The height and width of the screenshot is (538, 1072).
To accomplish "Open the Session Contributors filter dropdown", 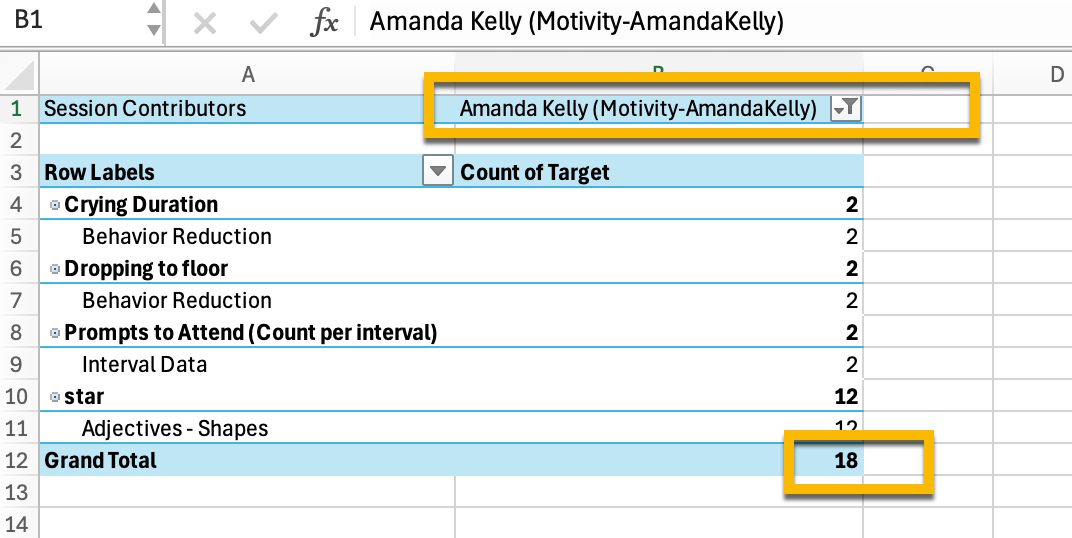I will point(846,108).
